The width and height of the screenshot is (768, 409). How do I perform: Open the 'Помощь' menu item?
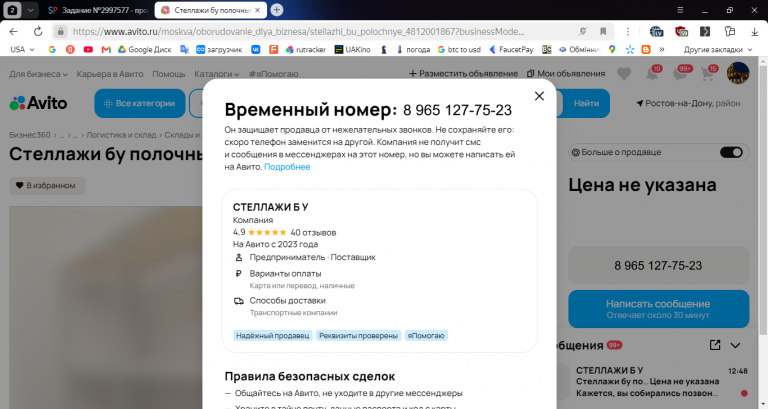[168, 74]
